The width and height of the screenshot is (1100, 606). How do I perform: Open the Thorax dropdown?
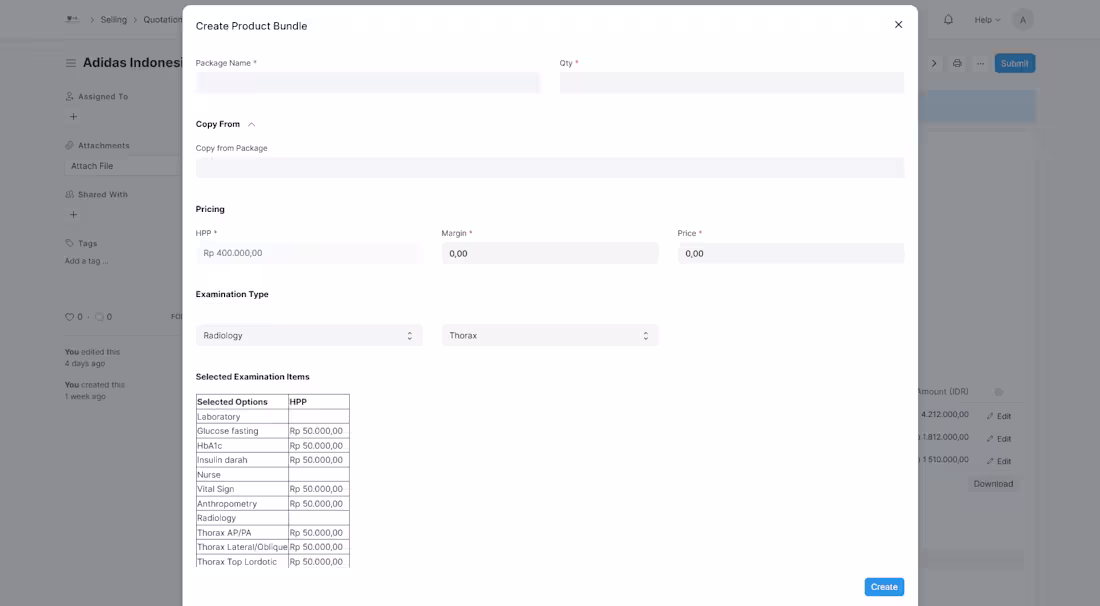pyautogui.click(x=550, y=335)
